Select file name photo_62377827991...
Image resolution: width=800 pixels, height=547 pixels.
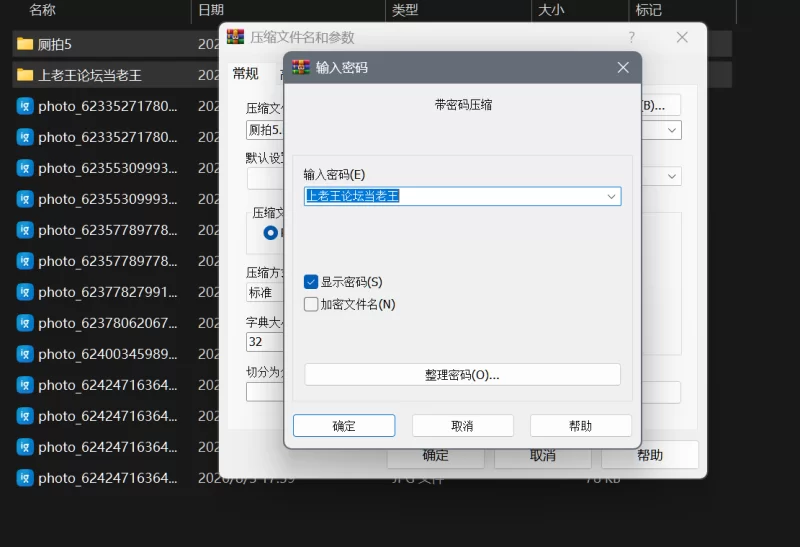(x=108, y=292)
